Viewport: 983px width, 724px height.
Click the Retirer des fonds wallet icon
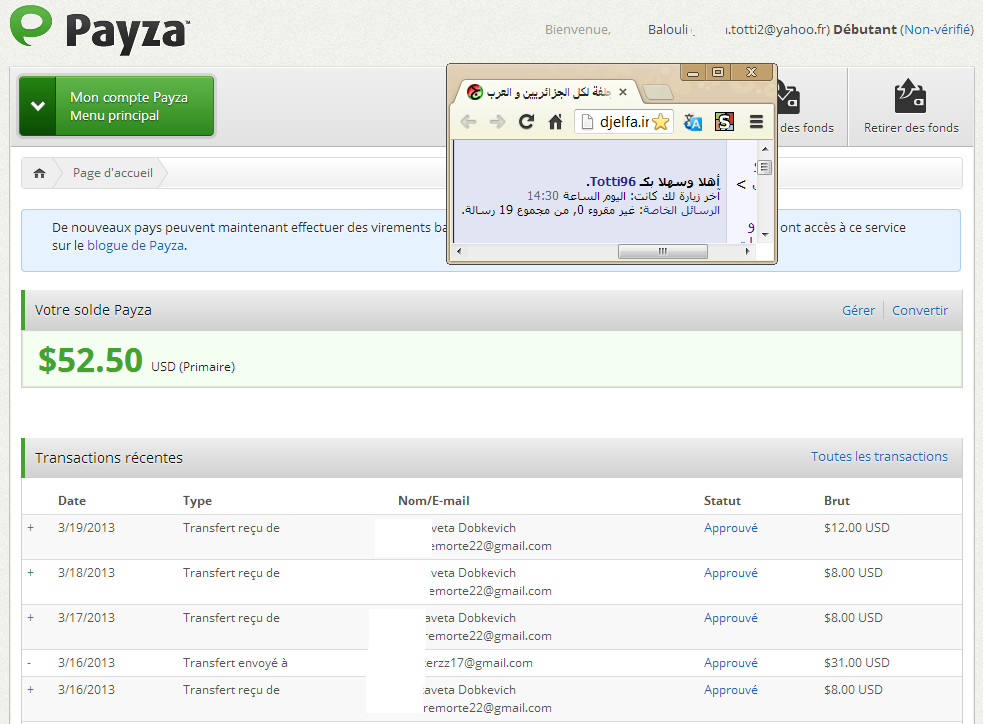[x=910, y=96]
